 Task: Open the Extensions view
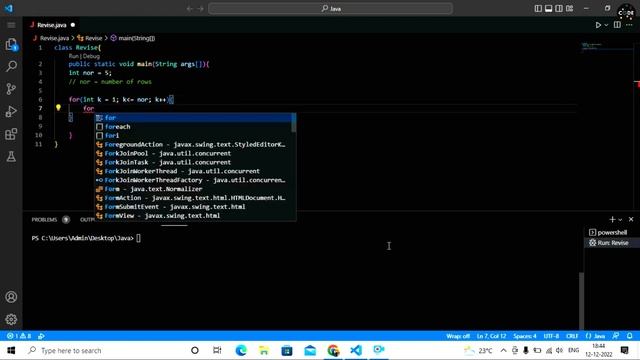(11, 134)
